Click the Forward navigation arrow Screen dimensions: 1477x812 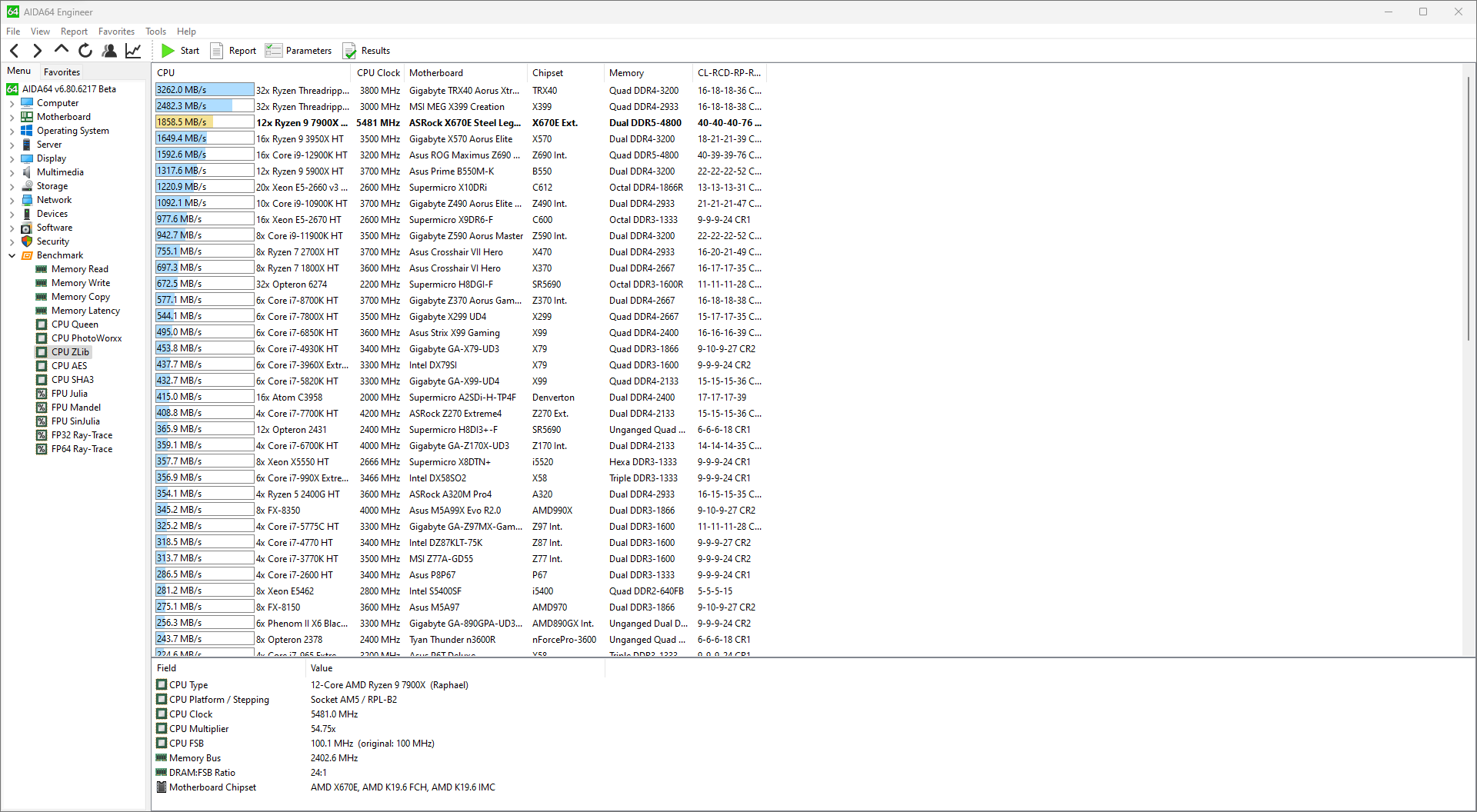[37, 51]
